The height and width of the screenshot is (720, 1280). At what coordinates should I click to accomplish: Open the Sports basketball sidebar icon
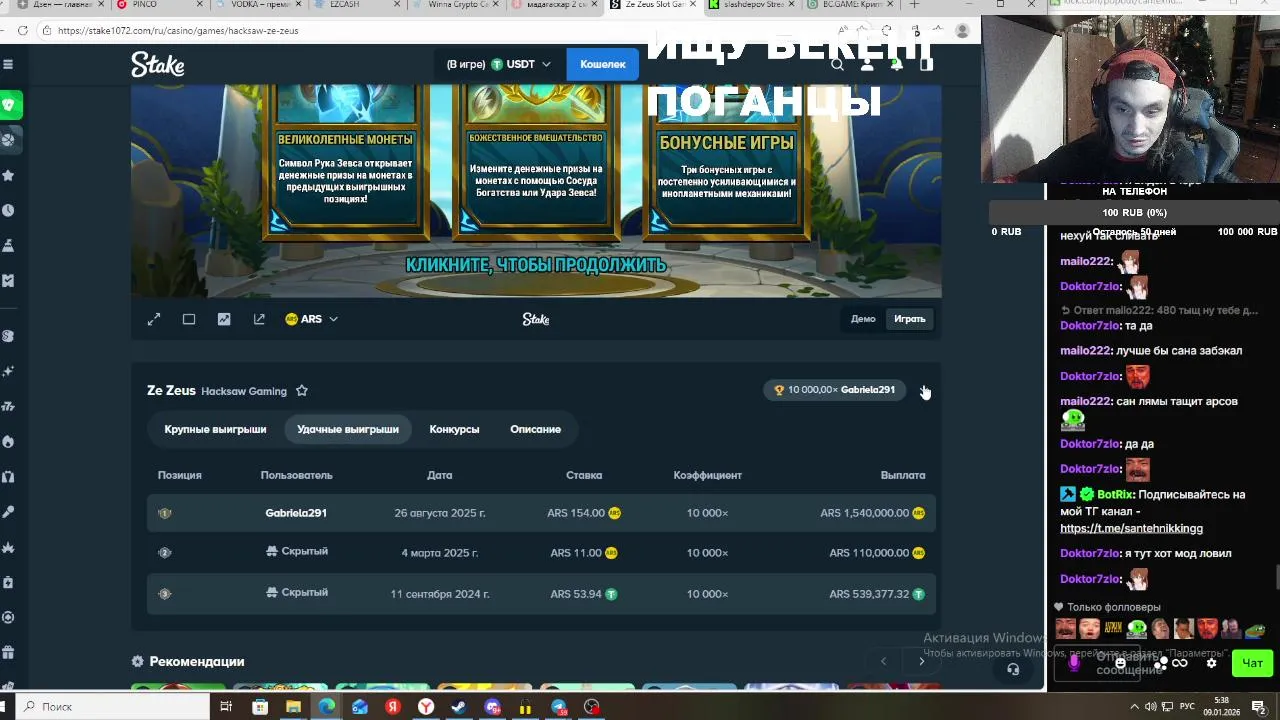tap(9, 139)
